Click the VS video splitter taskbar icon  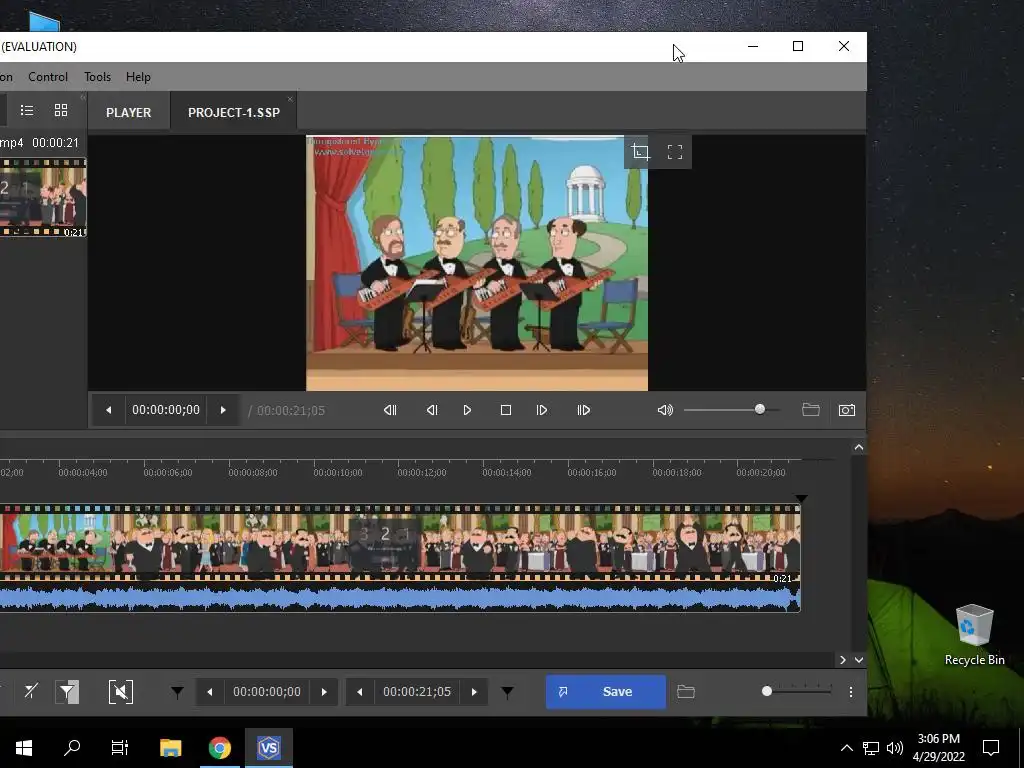(269, 747)
